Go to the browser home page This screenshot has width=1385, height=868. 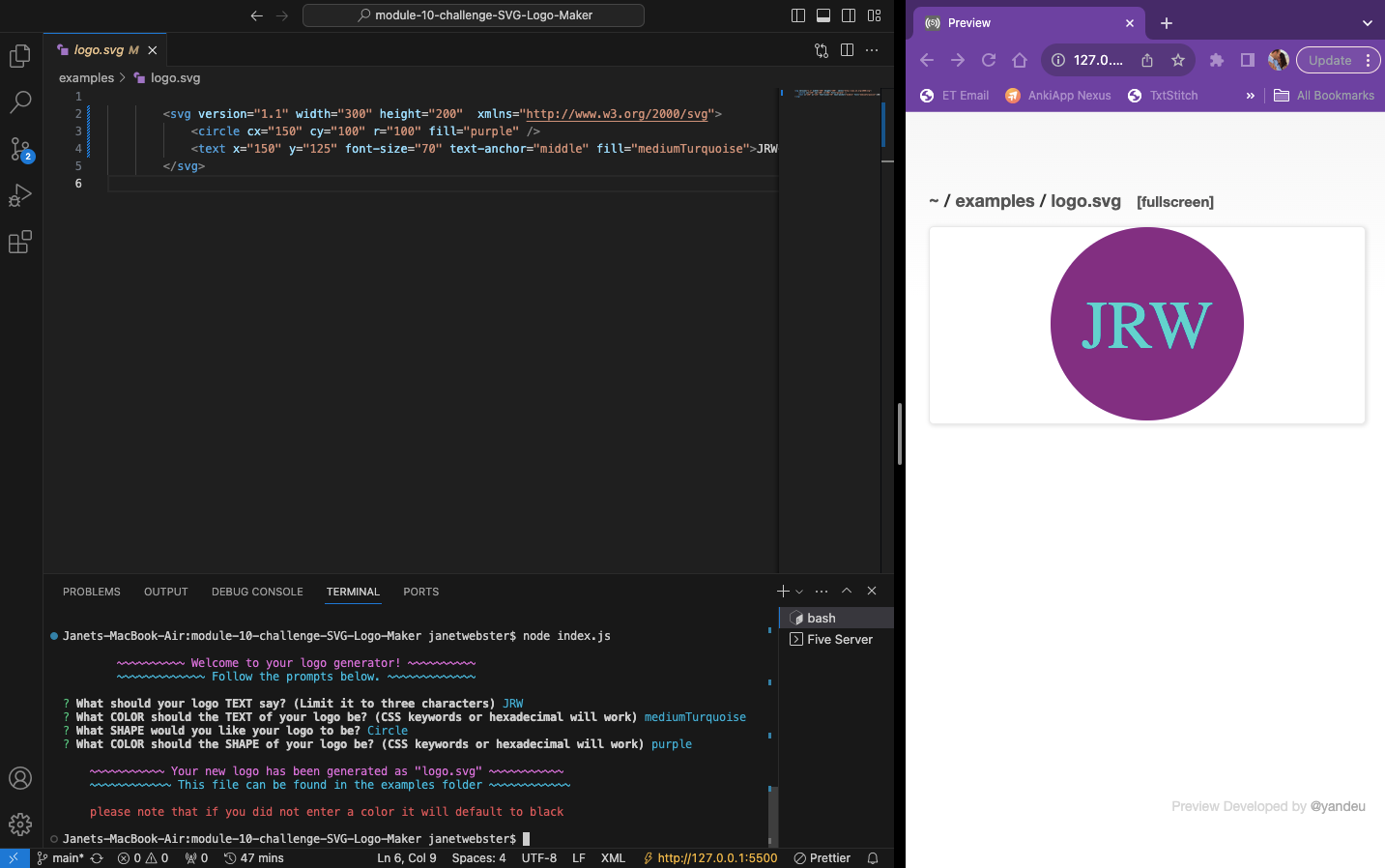[x=1020, y=60]
